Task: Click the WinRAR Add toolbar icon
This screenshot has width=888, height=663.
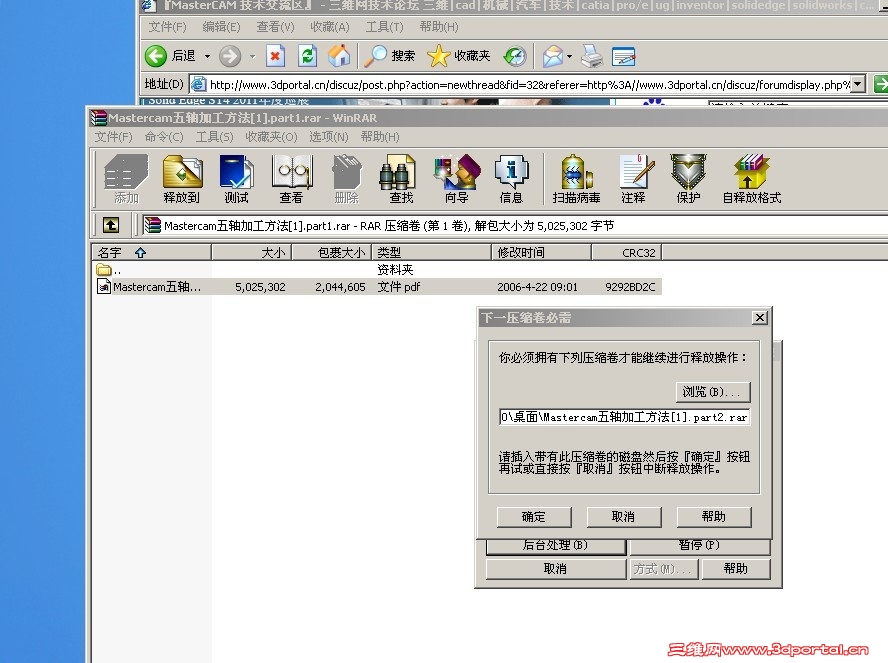Action: point(126,179)
